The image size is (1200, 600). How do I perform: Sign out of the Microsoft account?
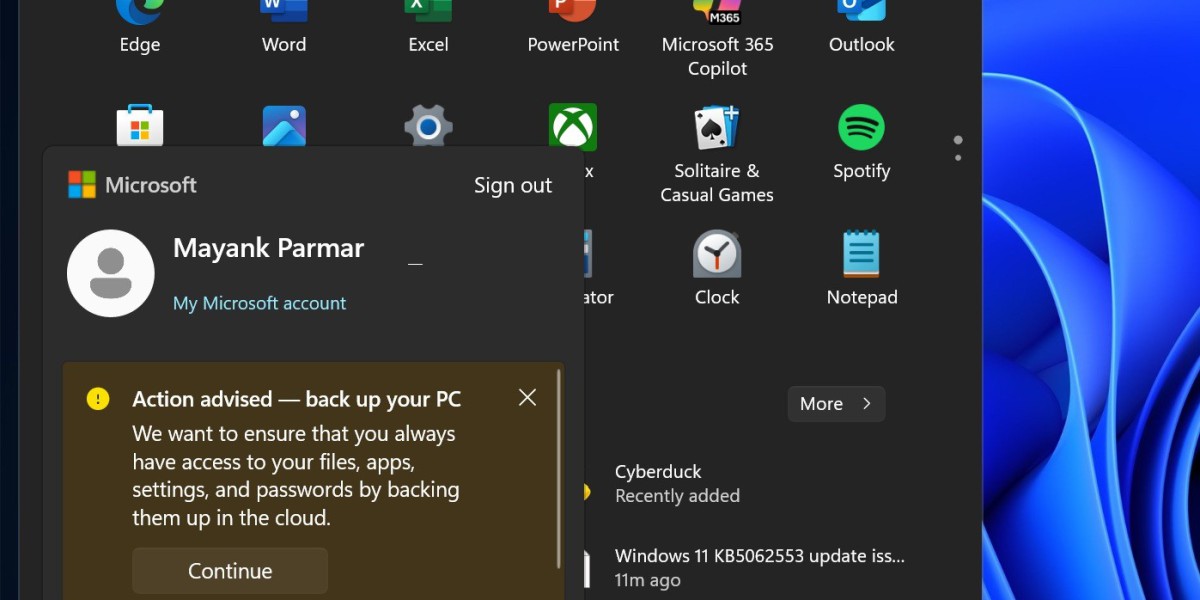pyautogui.click(x=512, y=185)
